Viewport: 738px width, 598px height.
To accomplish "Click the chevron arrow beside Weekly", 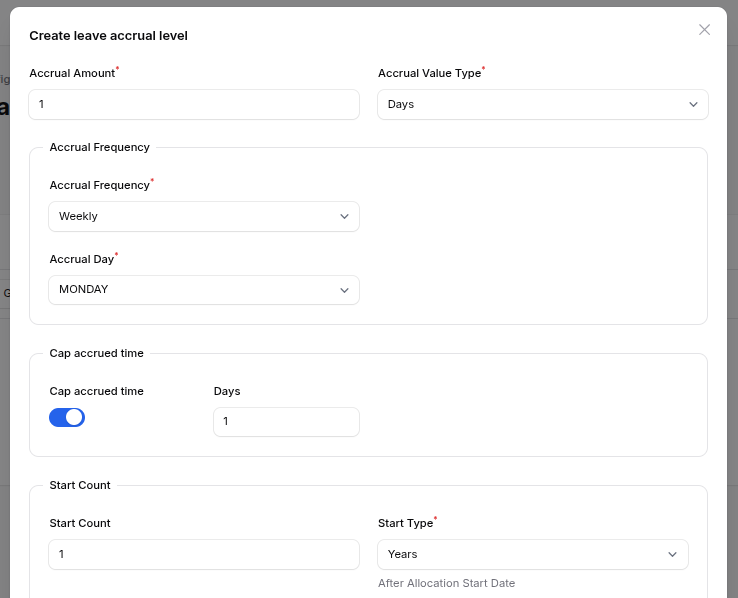I will click(x=344, y=217).
